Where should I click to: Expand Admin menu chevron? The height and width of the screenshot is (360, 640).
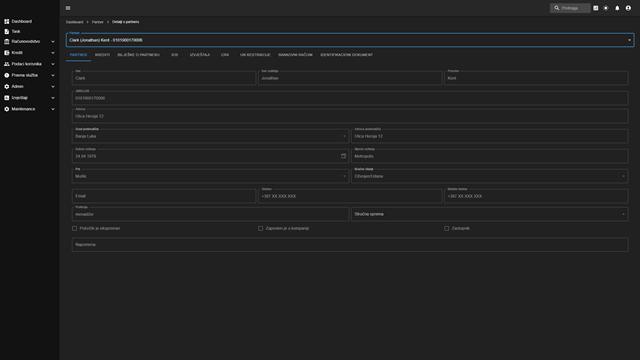(53, 87)
